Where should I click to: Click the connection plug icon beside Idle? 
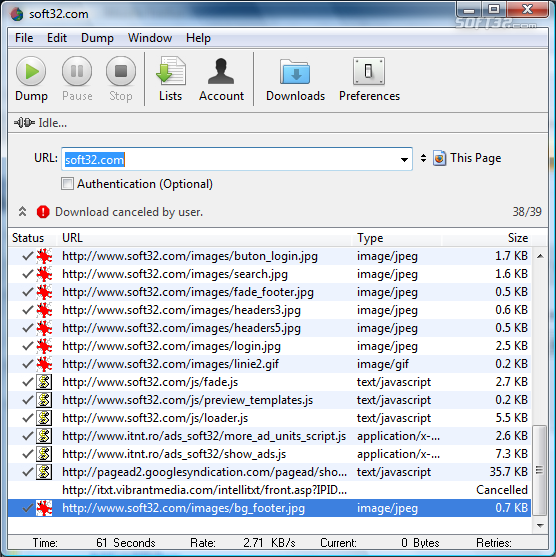coord(24,123)
